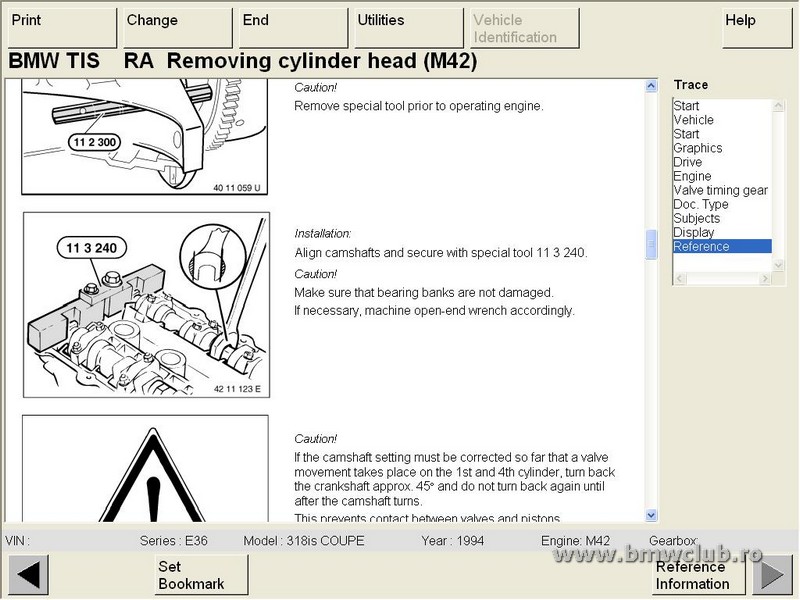Click the 11 2 300 tool diagram
800x600 pixels.
coord(145,138)
